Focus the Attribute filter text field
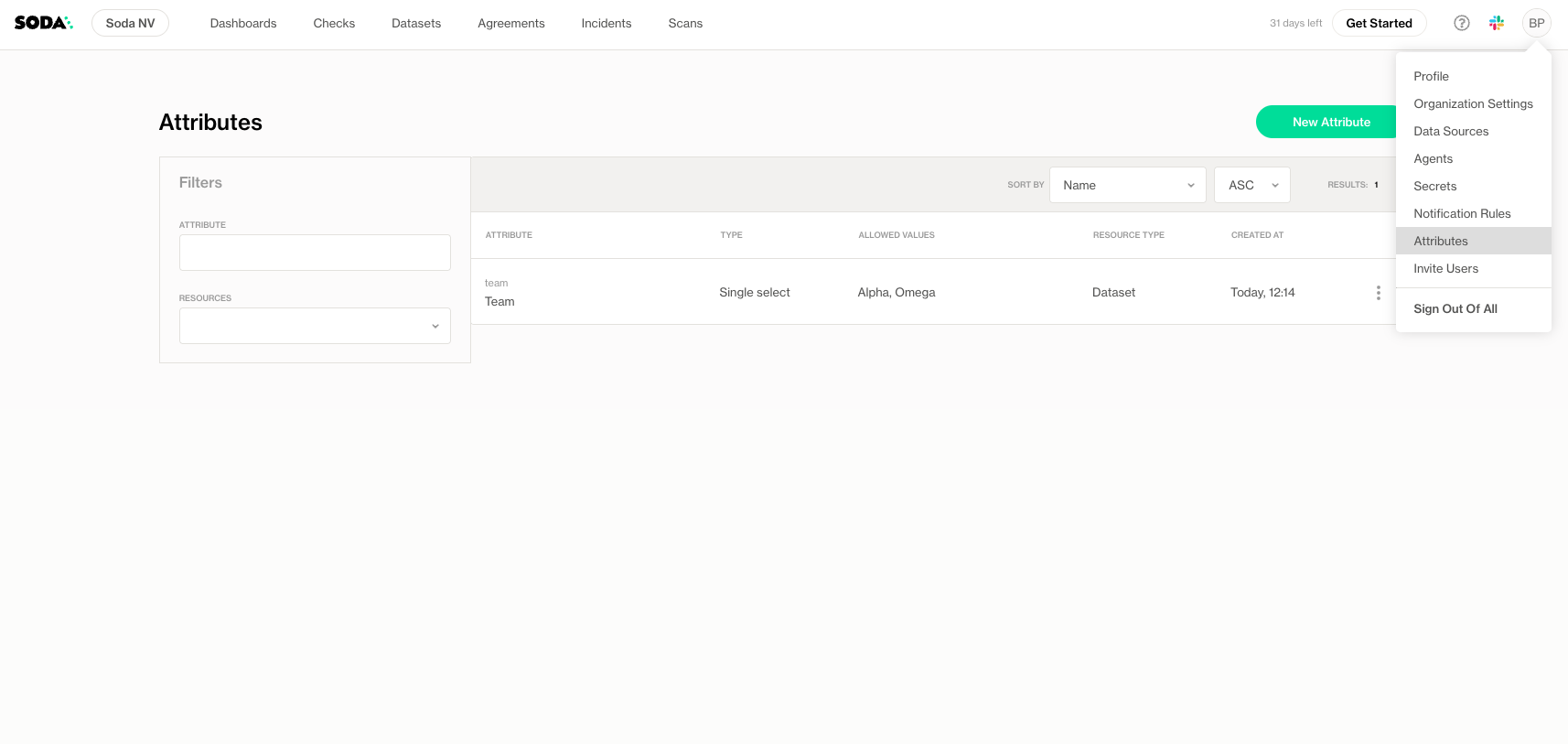The height and width of the screenshot is (744, 1568). click(315, 253)
